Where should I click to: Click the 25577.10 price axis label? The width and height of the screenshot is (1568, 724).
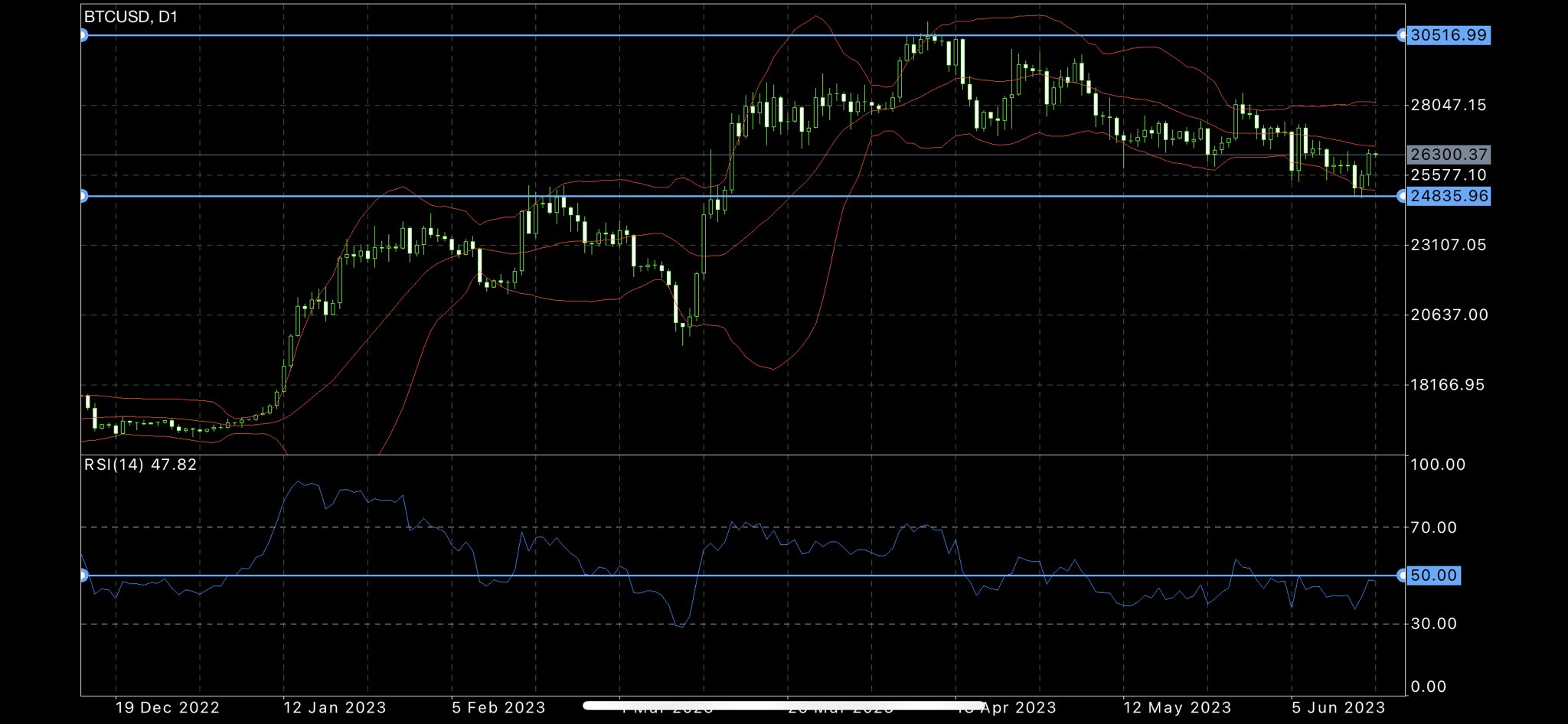click(1448, 175)
